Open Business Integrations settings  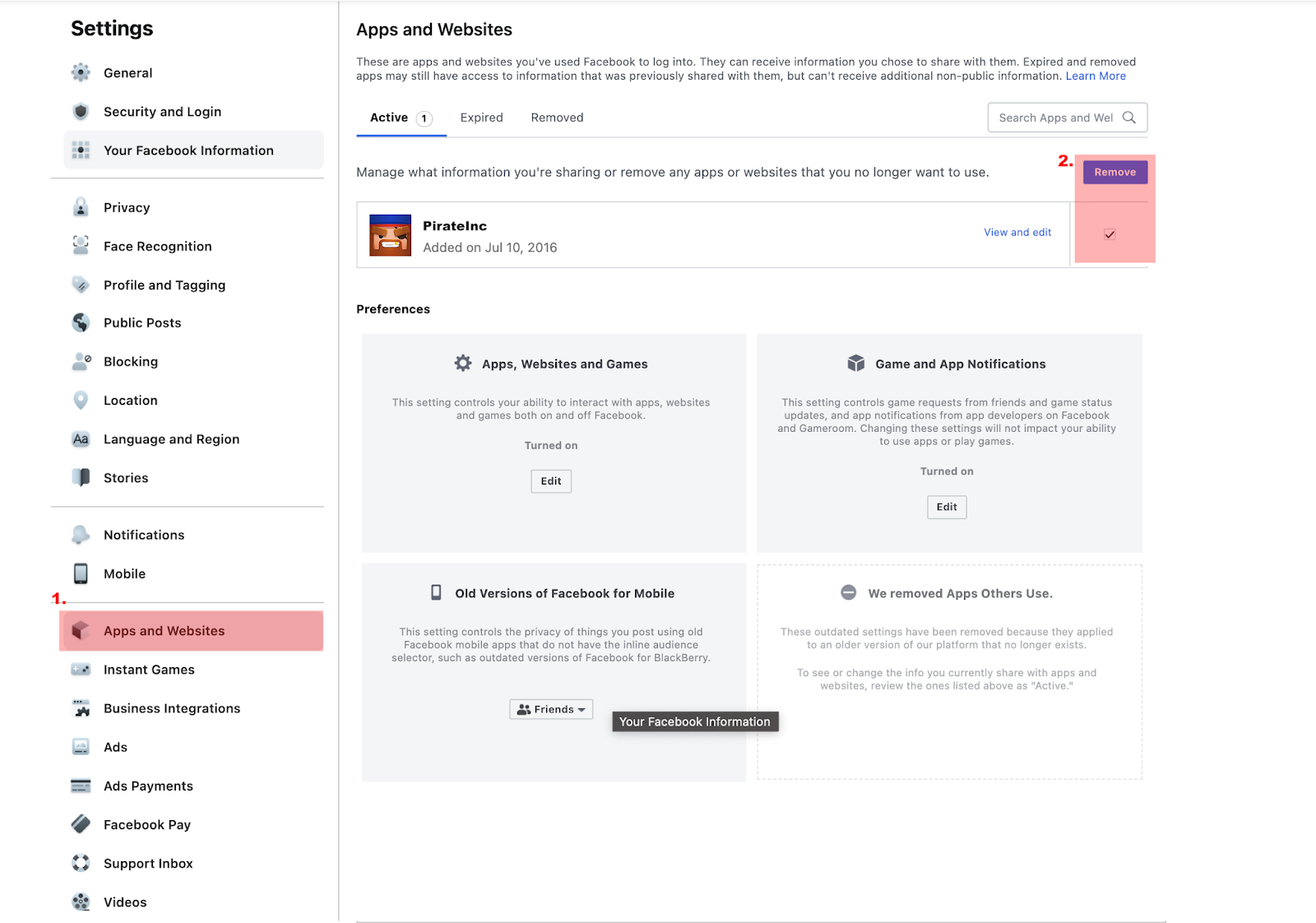(x=193, y=708)
